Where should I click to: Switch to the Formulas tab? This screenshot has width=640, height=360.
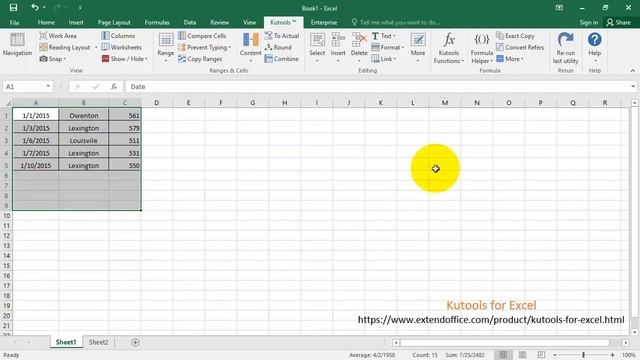[x=157, y=22]
